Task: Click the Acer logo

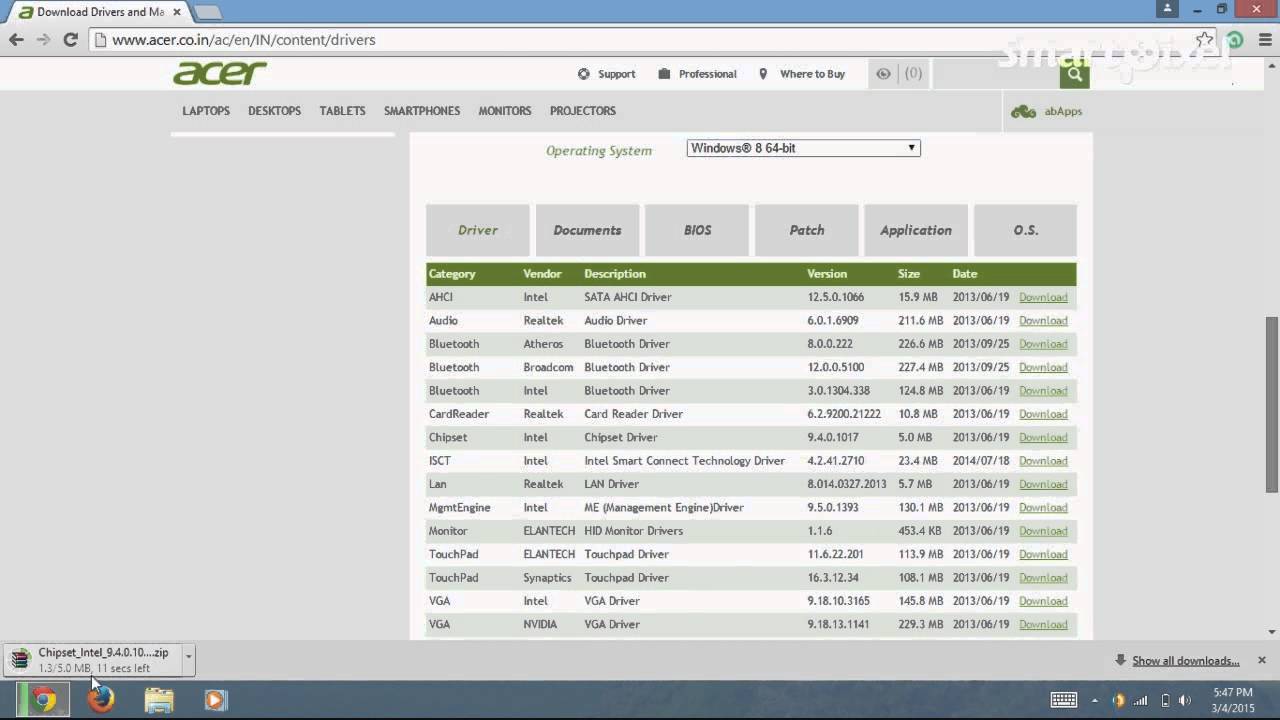Action: tap(220, 73)
